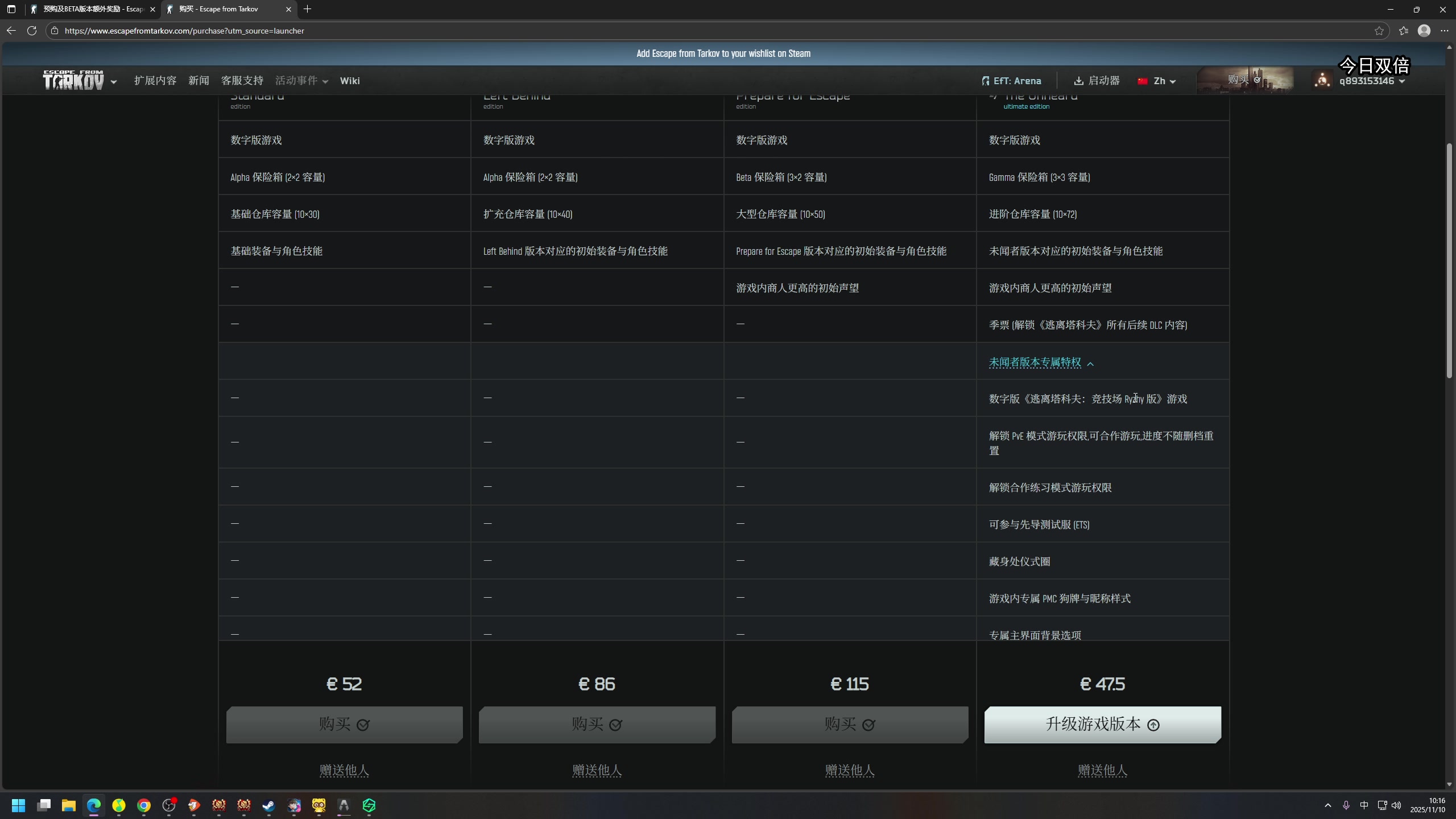
Task: Open the 扩展内容 menu item
Action: coord(155,81)
